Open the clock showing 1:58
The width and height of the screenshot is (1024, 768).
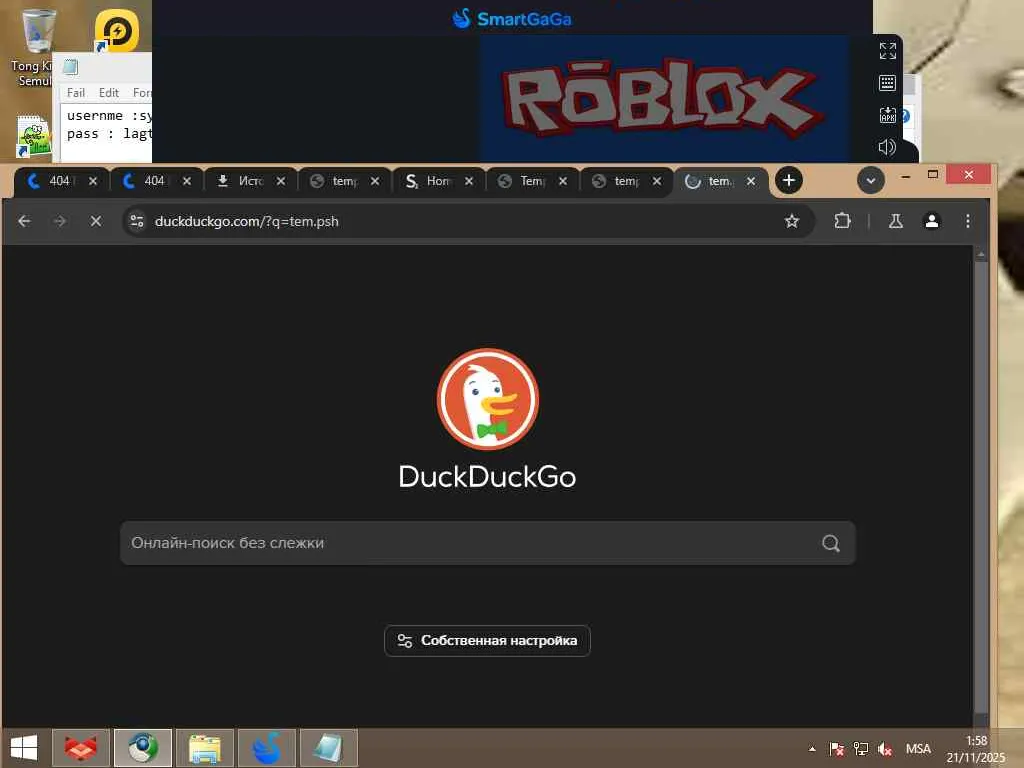point(976,749)
